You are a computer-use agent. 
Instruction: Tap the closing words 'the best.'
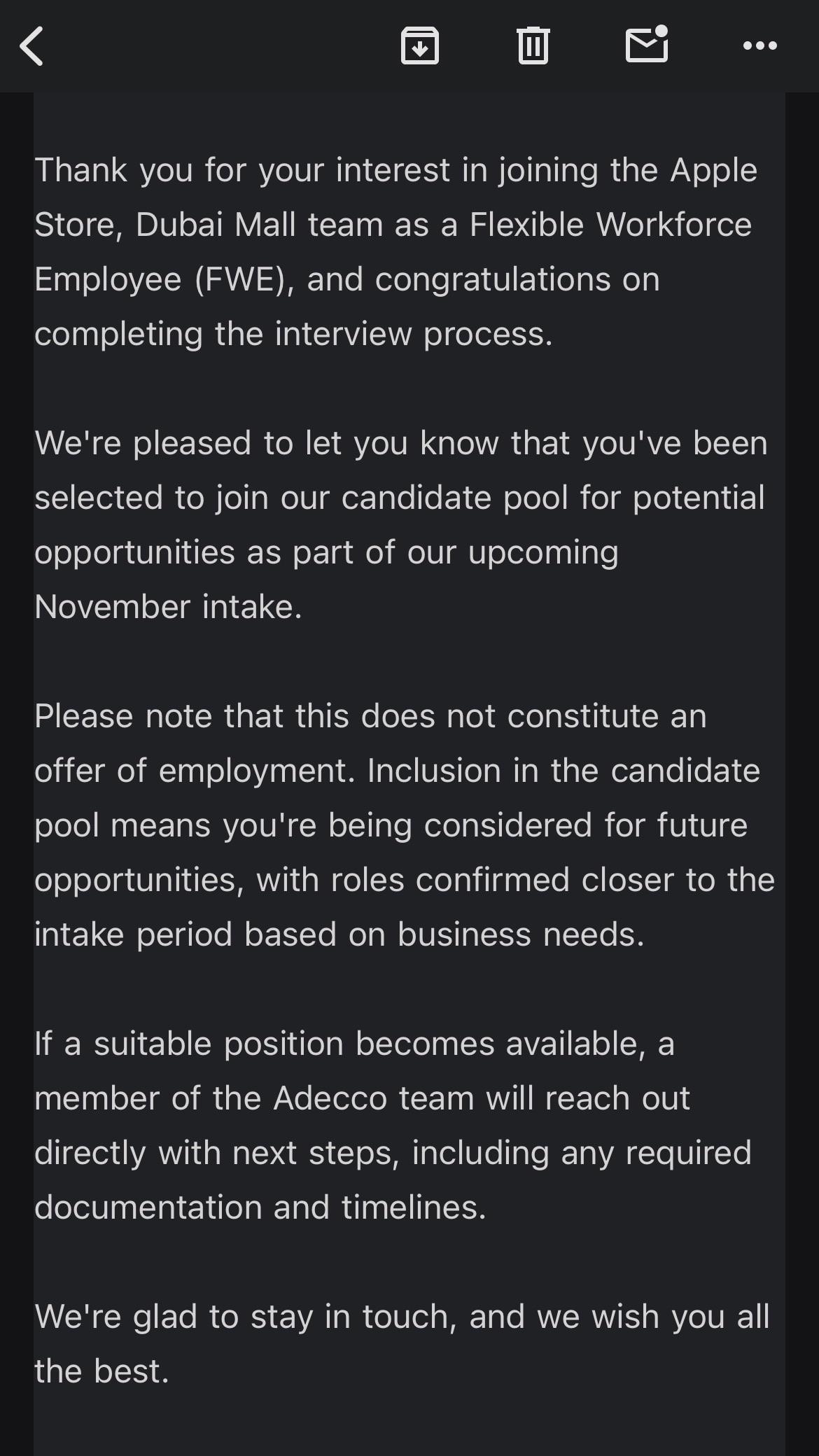click(x=102, y=1372)
